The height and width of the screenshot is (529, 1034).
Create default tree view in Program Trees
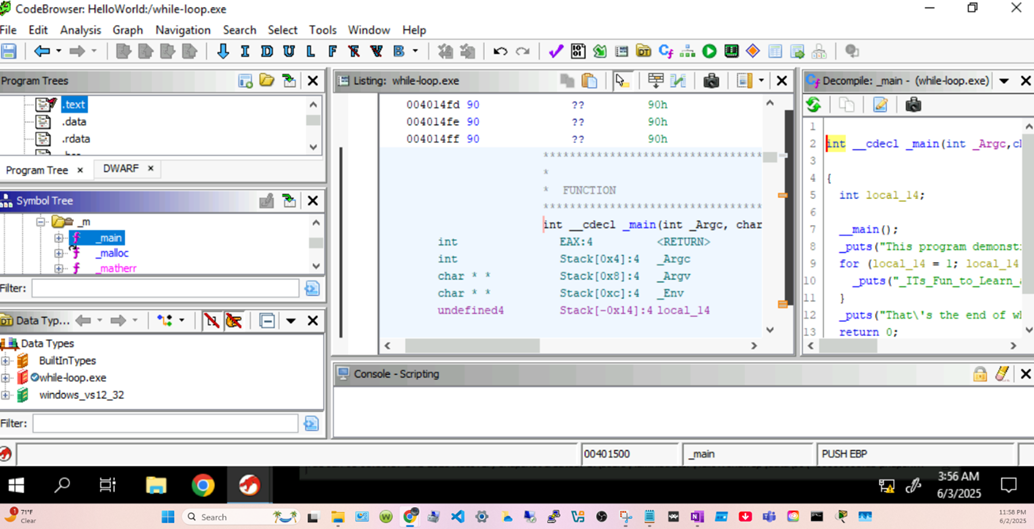pyautogui.click(x=245, y=80)
